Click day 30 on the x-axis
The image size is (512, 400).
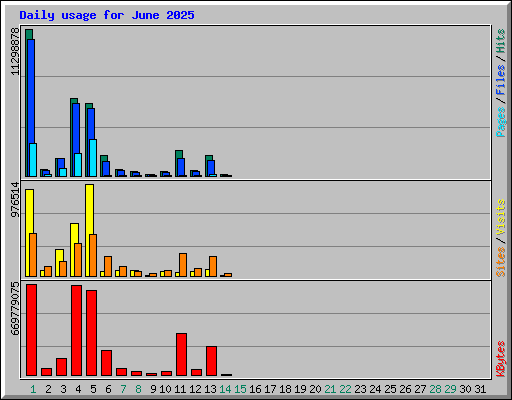(x=465, y=389)
